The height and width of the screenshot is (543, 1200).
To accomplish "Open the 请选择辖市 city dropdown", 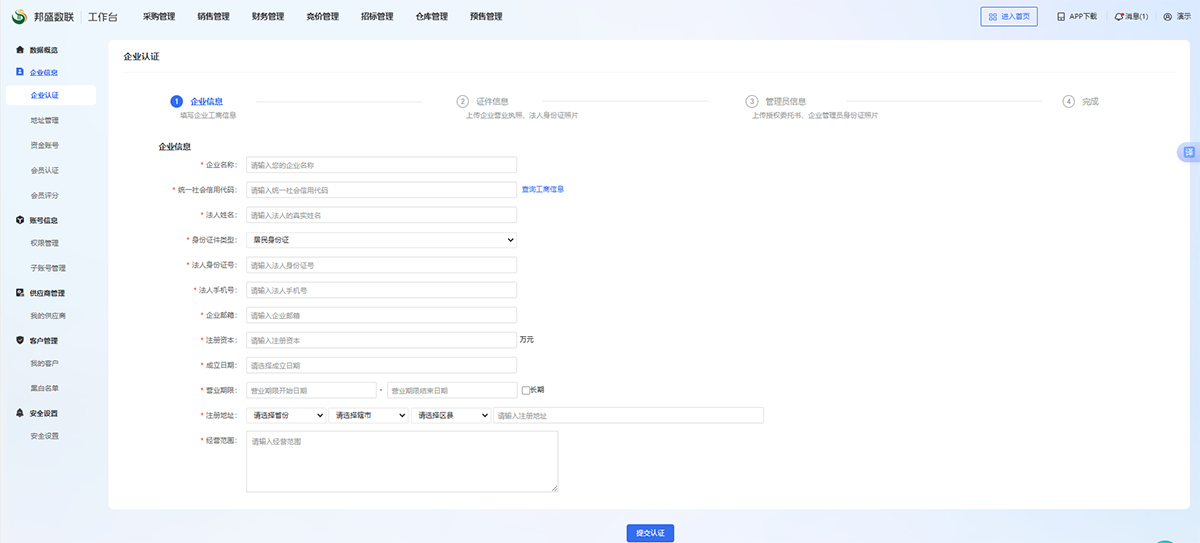I will 368,415.
